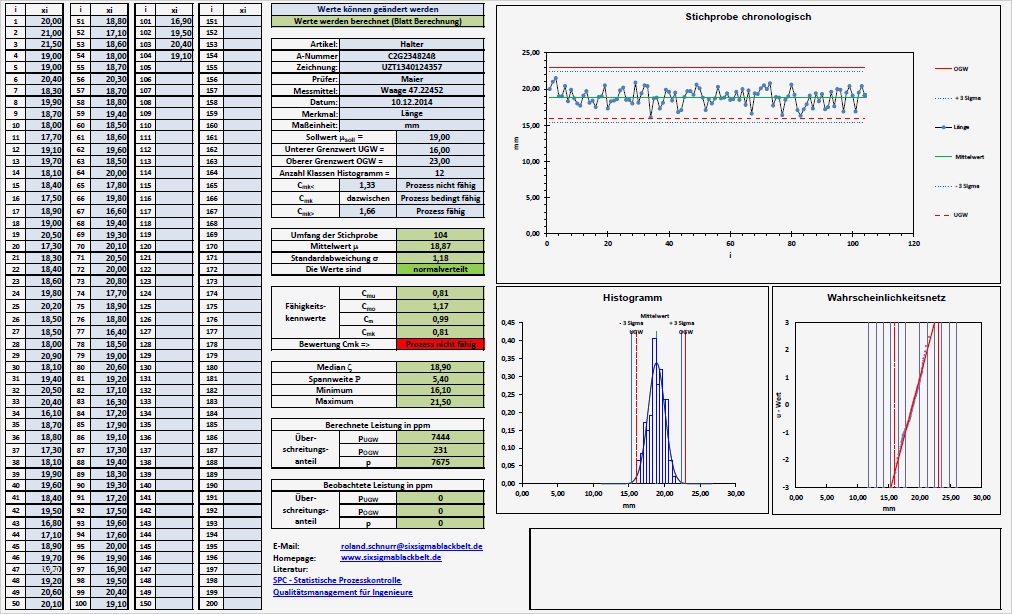Select the Standardabweichung σ value 1,18

coord(440,258)
